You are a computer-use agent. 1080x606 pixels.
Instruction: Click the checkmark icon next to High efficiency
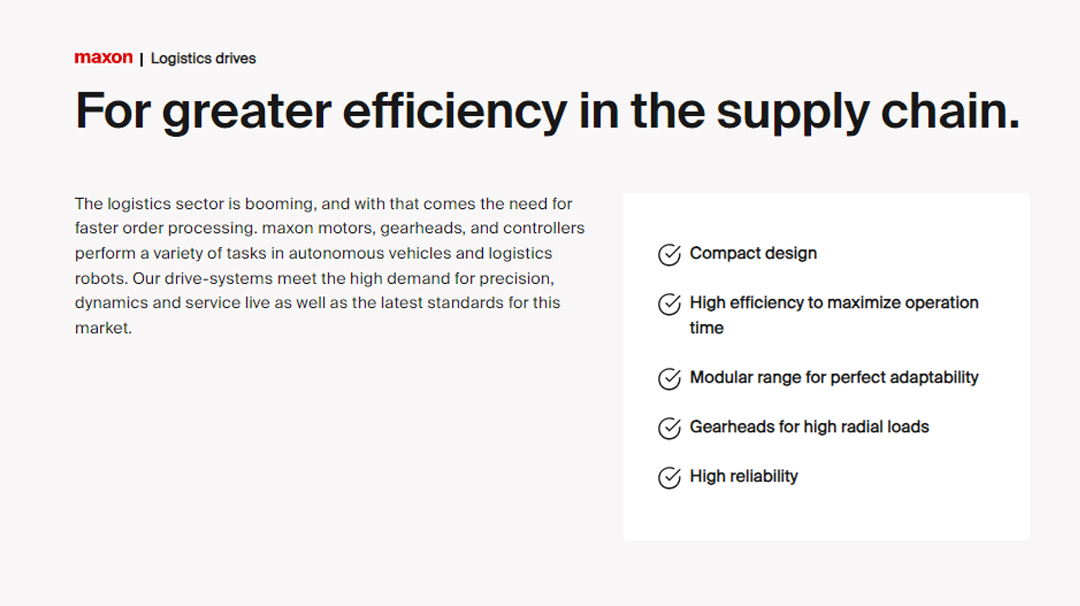tap(669, 304)
